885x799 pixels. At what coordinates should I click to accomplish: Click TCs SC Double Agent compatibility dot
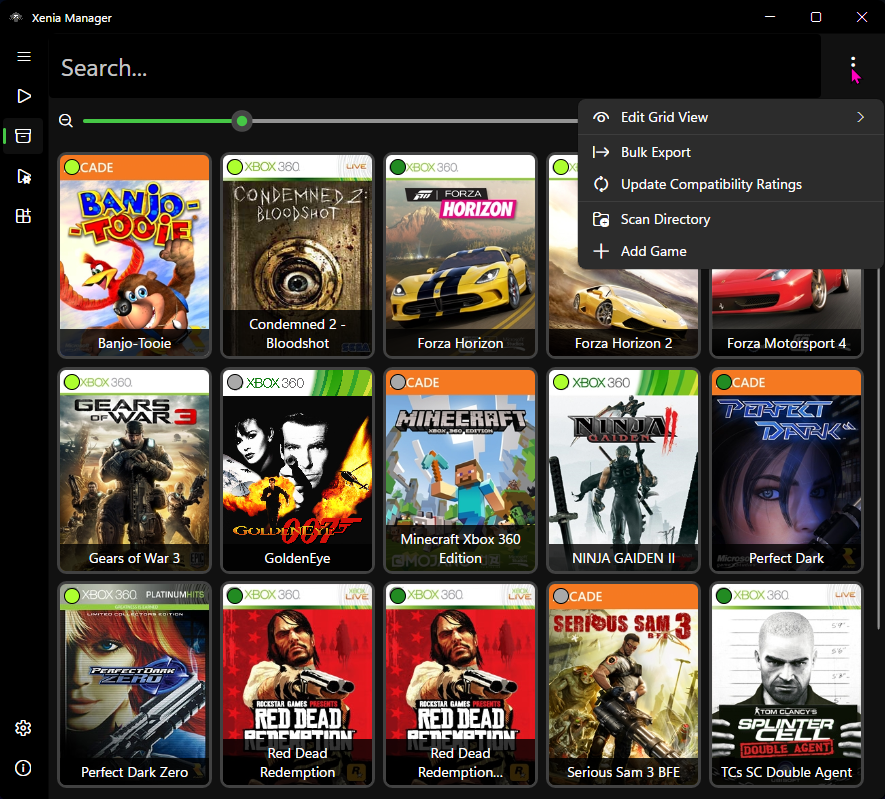(x=724, y=596)
